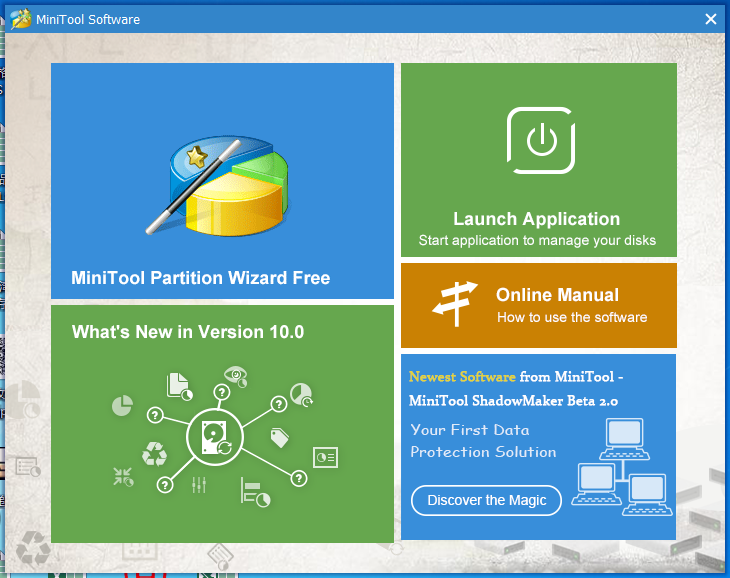The image size is (730, 578).
Task: Click the green recycle icon in What's New
Action: pyautogui.click(x=155, y=454)
